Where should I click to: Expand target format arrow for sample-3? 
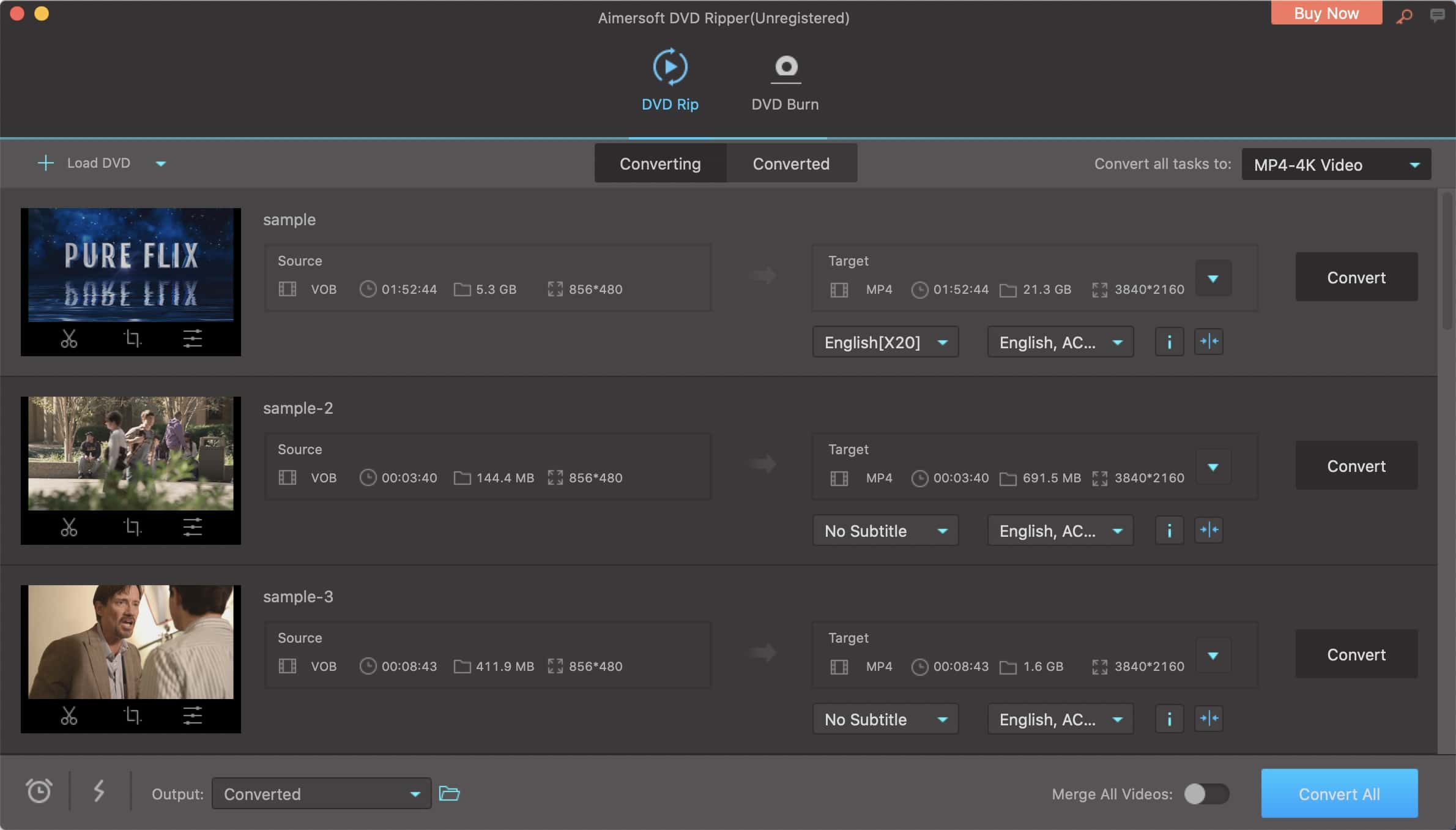click(1213, 656)
